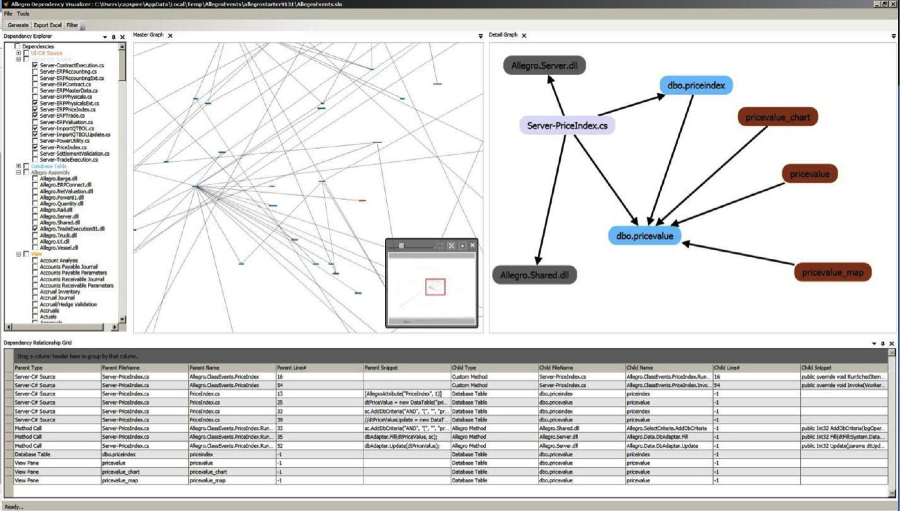The width and height of the screenshot is (900, 512).
Task: Select the dbo.priceindex graph node
Action: coord(696,86)
